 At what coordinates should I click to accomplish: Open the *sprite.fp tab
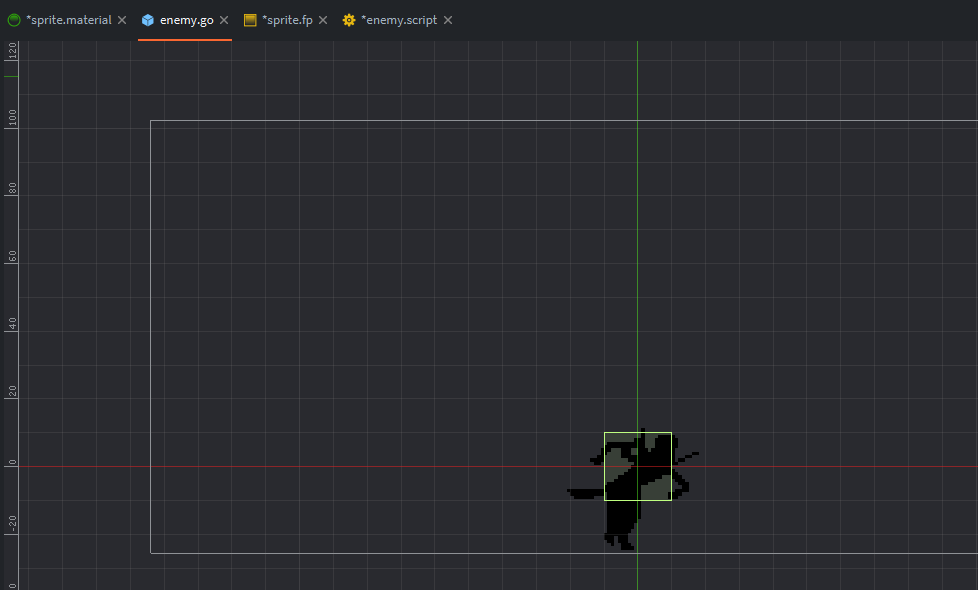(287, 20)
